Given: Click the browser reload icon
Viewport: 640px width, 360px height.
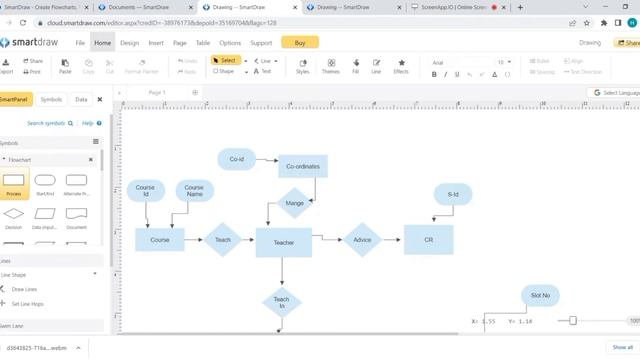Looking at the screenshot, I should coord(23,23).
